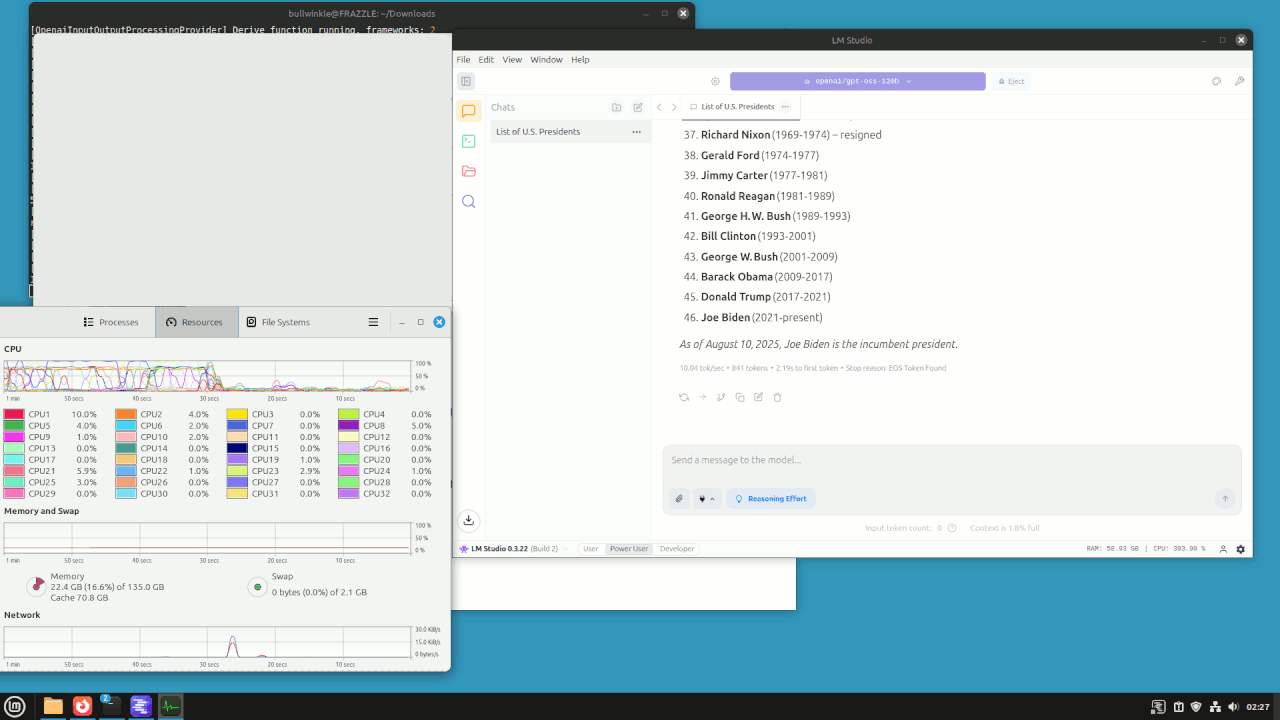This screenshot has width=1280, height=720.
Task: Open model load settings gear beside model selector
Action: click(715, 81)
